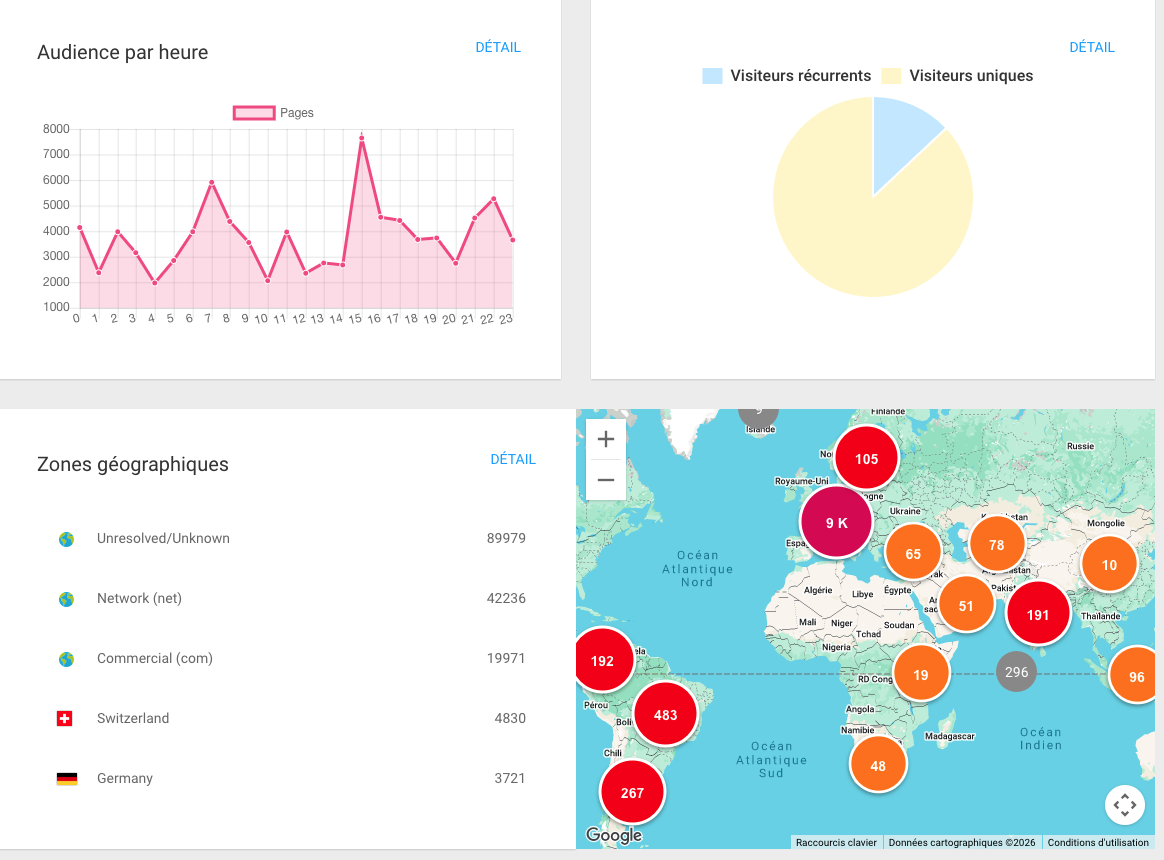Image resolution: width=1164 pixels, height=860 pixels.
Task: Select the 105 cluster marker
Action: 866,459
